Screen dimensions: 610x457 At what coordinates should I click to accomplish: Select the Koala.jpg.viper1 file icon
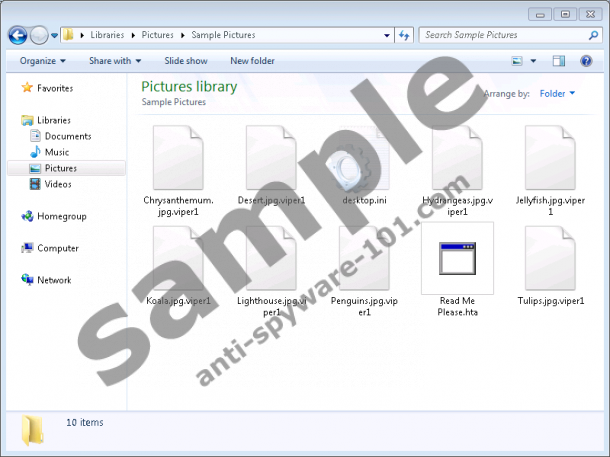[178, 258]
